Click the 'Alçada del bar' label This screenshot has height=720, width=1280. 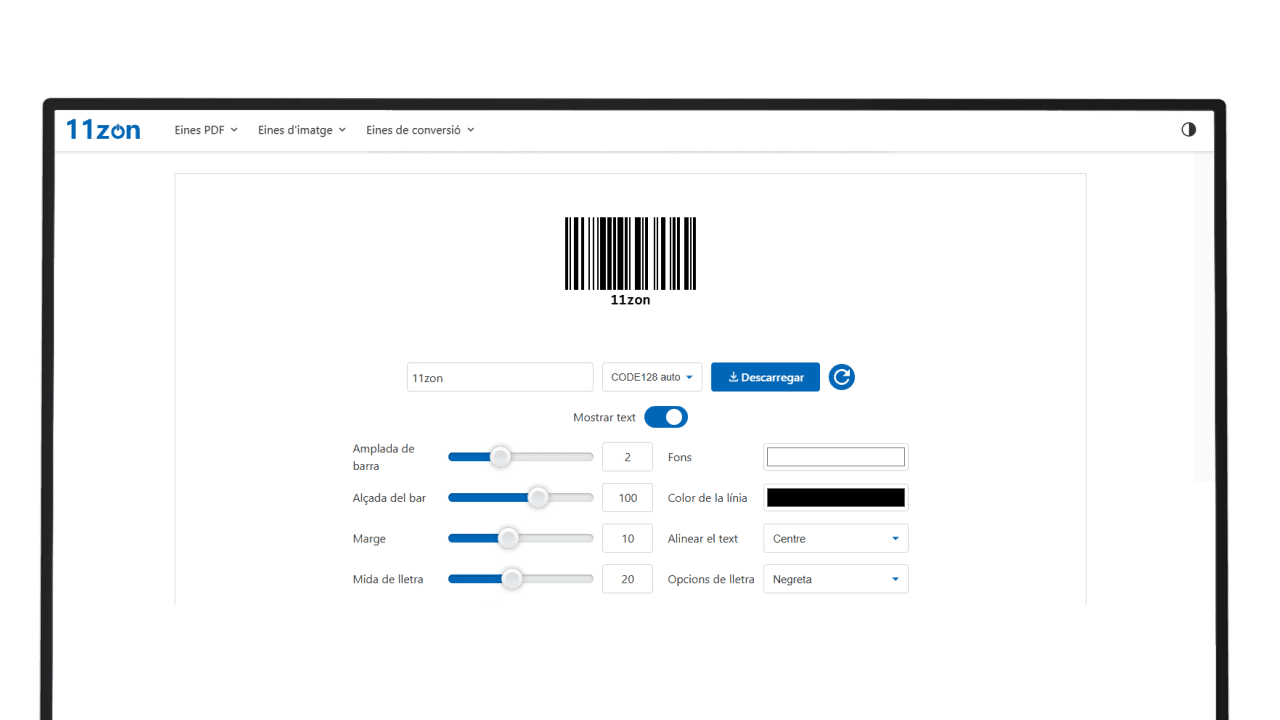[x=389, y=498]
